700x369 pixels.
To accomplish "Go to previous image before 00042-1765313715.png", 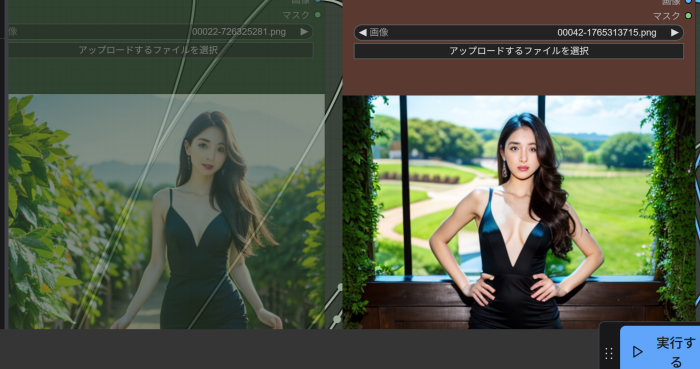I will coord(362,33).
